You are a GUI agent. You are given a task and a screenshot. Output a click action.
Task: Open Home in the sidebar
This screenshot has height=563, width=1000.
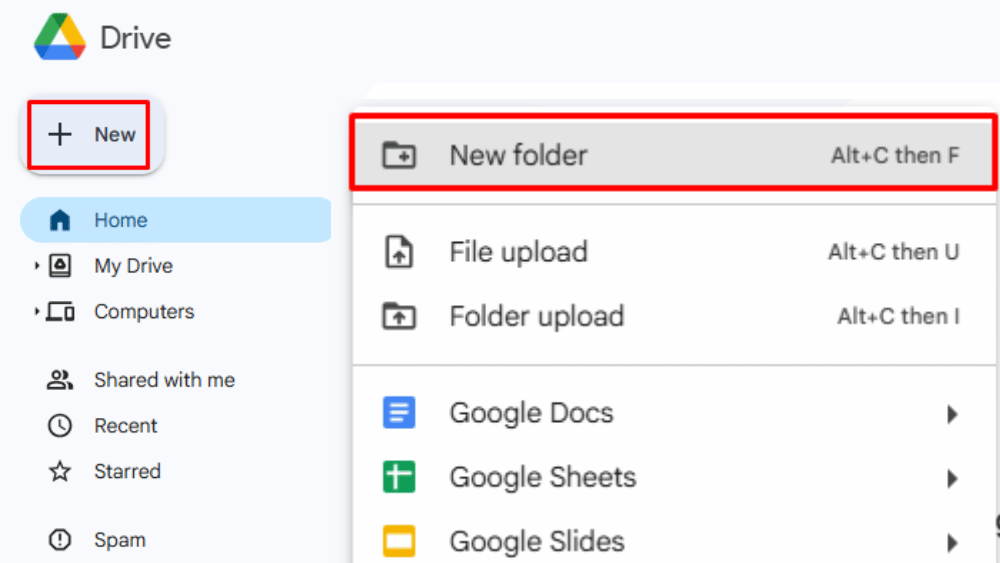coord(176,220)
